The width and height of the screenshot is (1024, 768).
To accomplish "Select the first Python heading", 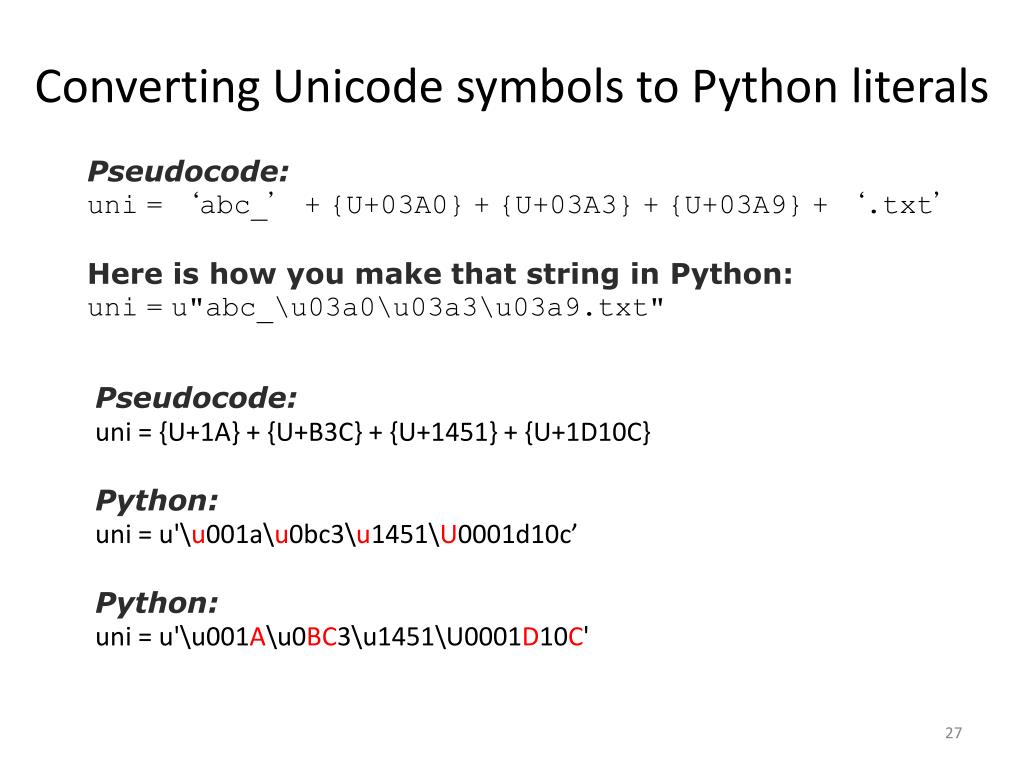I will tap(157, 500).
